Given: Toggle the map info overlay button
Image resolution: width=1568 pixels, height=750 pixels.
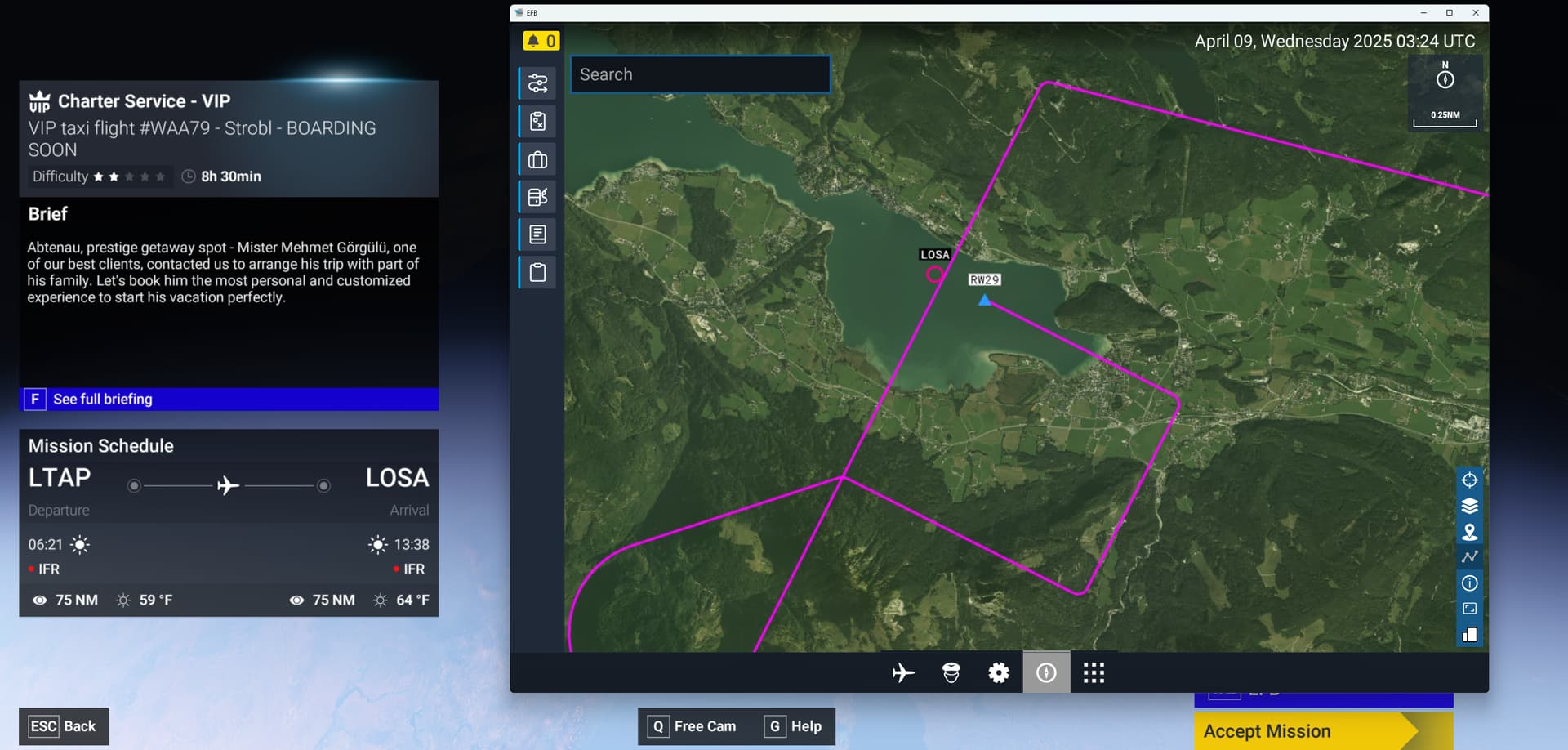Looking at the screenshot, I should [x=1469, y=583].
